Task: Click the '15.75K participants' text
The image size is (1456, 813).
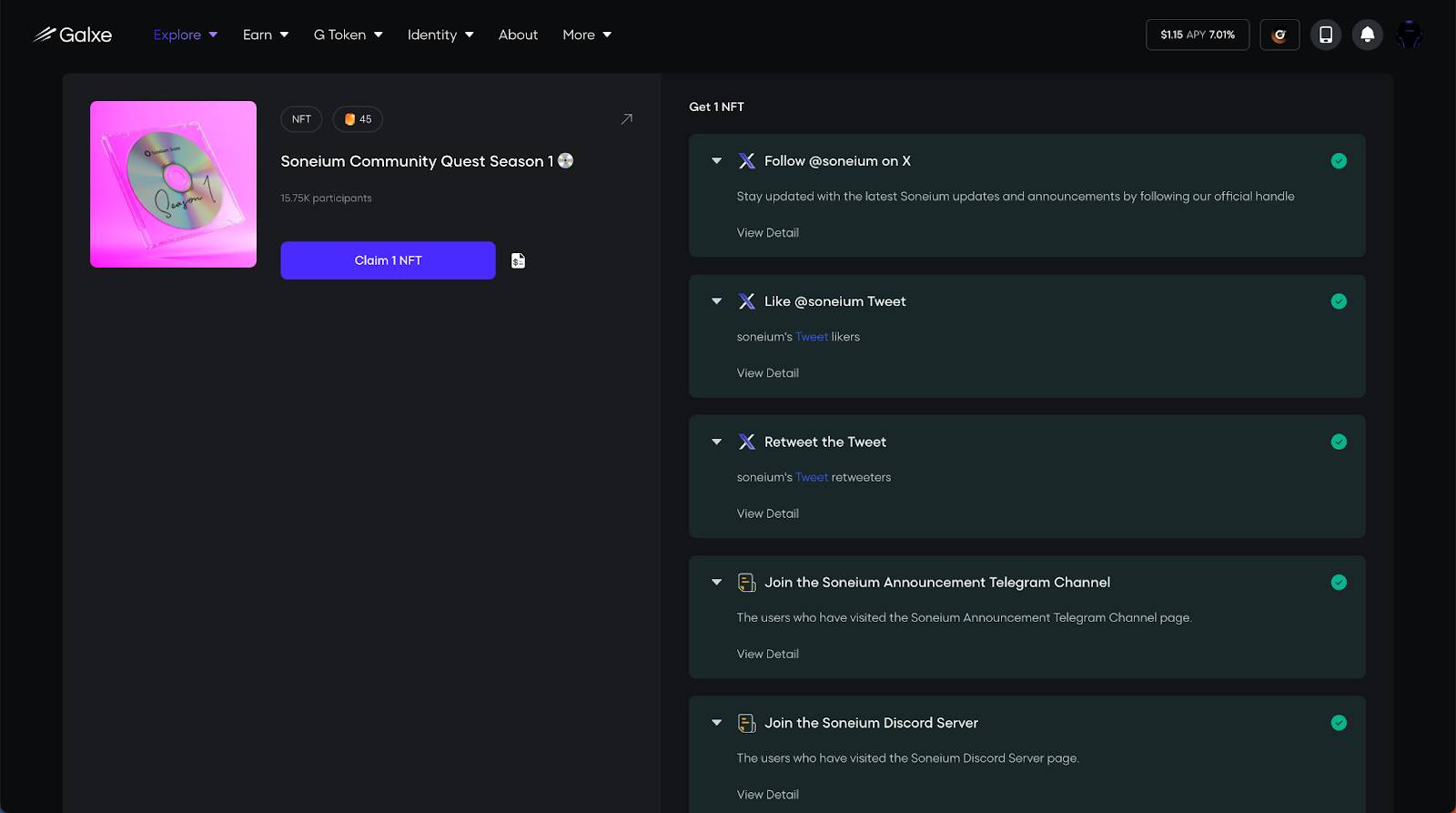Action: 326,198
